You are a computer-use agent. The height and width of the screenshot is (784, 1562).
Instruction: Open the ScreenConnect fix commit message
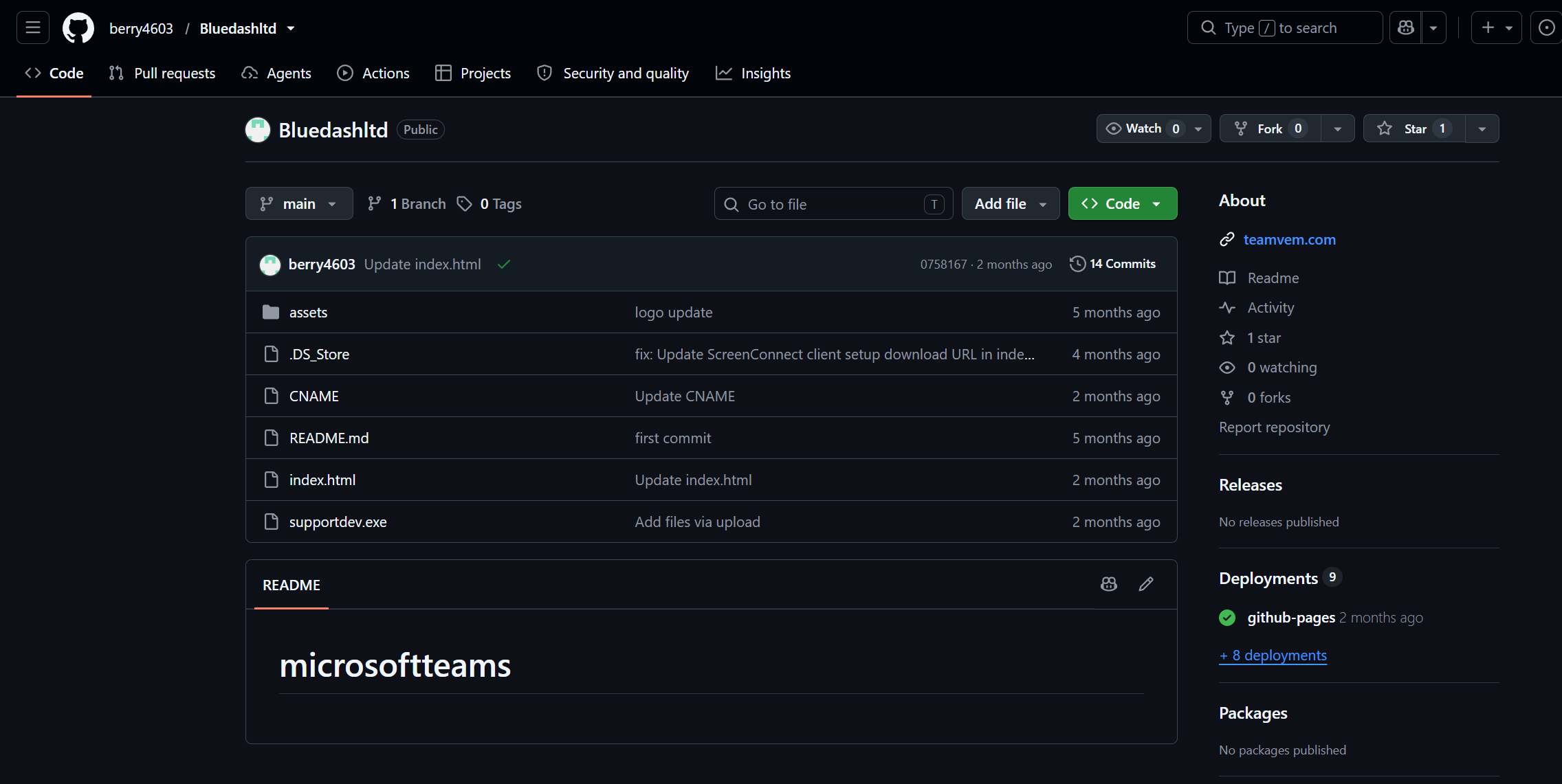click(x=835, y=354)
